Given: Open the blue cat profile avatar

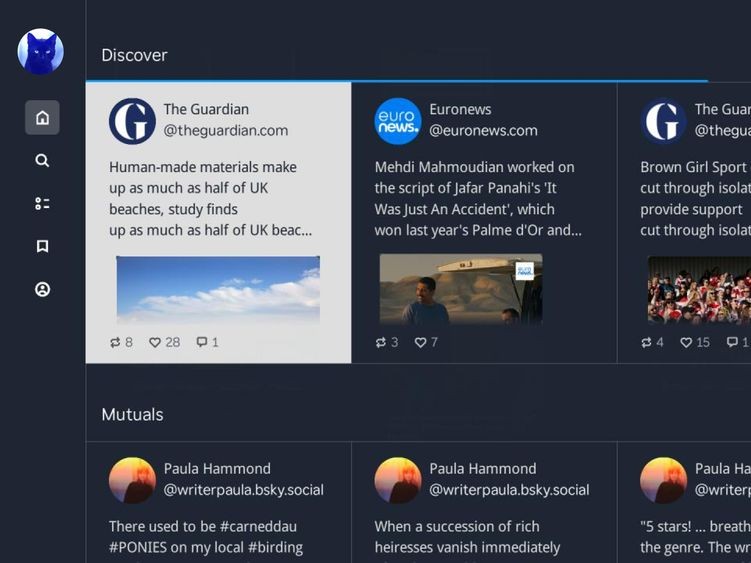Looking at the screenshot, I should [x=41, y=51].
